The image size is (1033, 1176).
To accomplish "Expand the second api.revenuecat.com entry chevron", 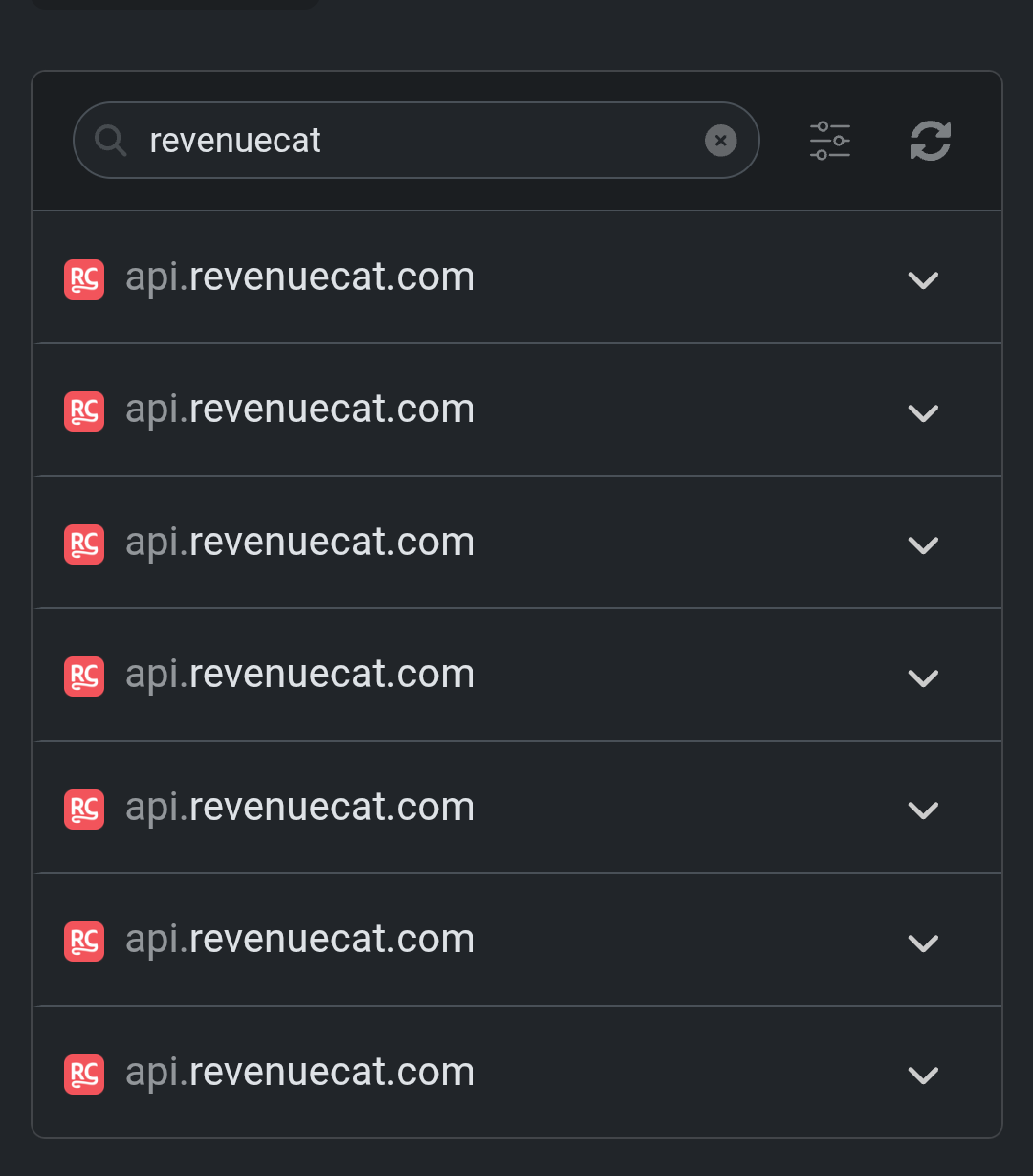I will point(922,413).
